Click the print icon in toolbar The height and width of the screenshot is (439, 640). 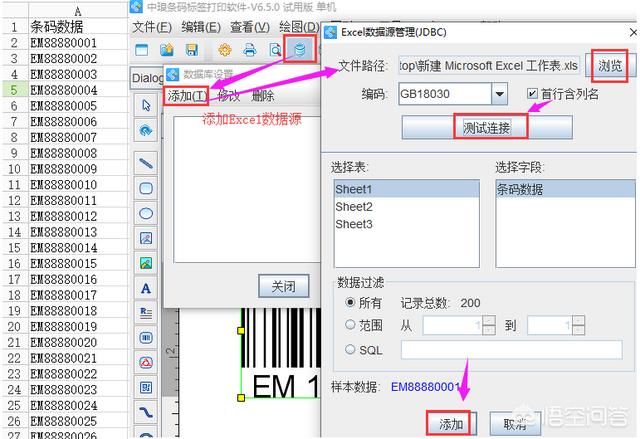tap(250, 50)
